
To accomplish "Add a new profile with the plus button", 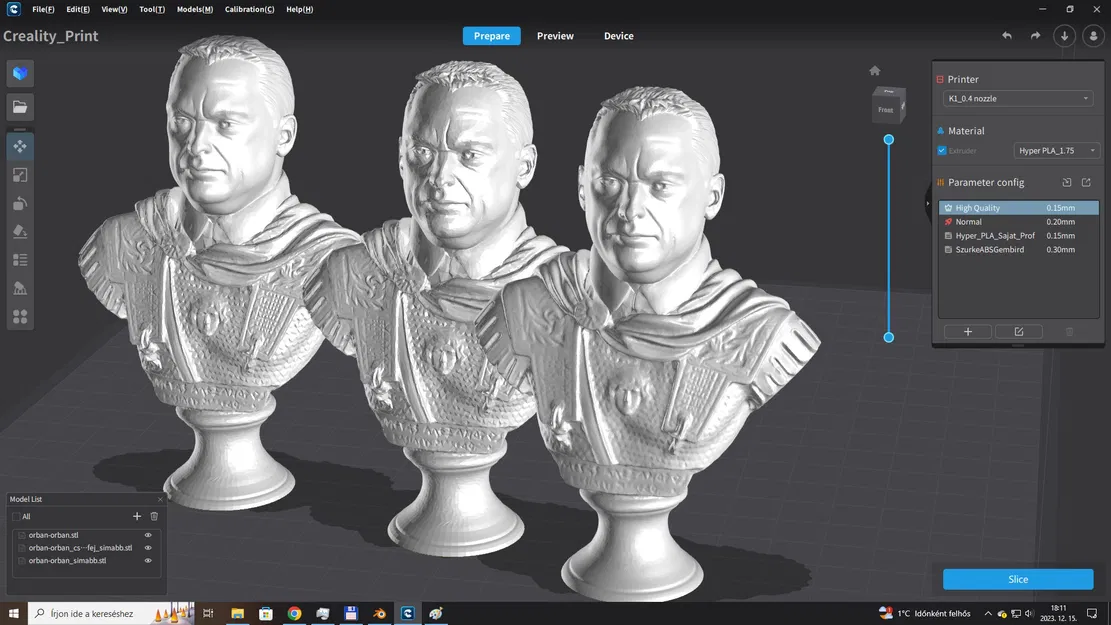I will coord(967,331).
